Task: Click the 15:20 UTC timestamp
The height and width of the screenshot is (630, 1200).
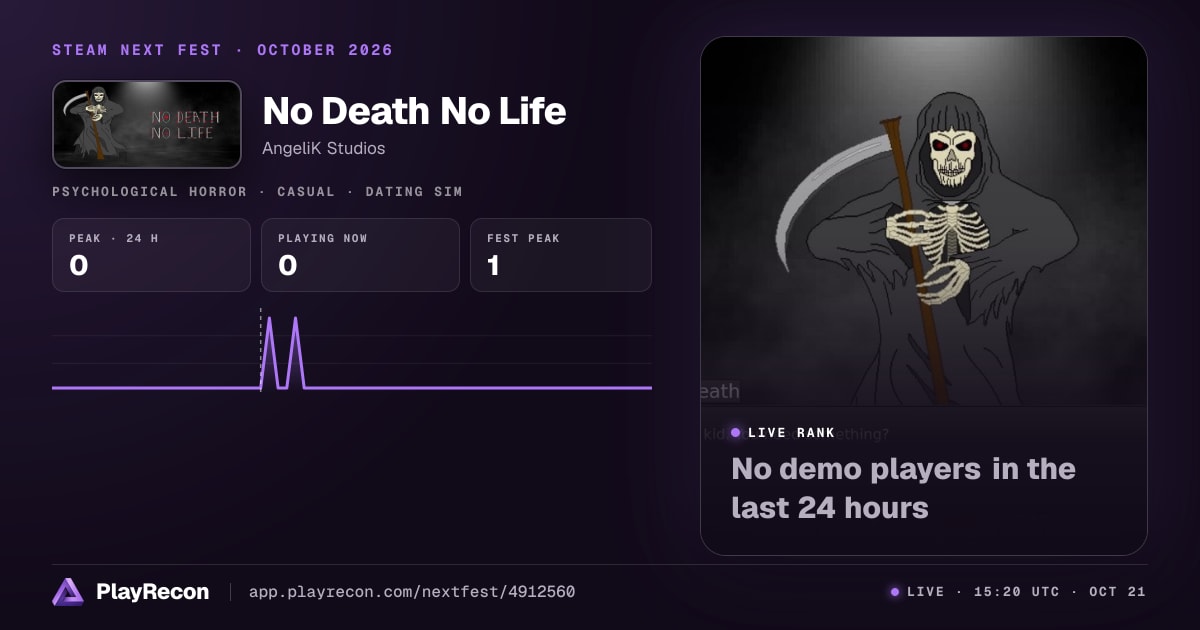Action: (1016, 592)
